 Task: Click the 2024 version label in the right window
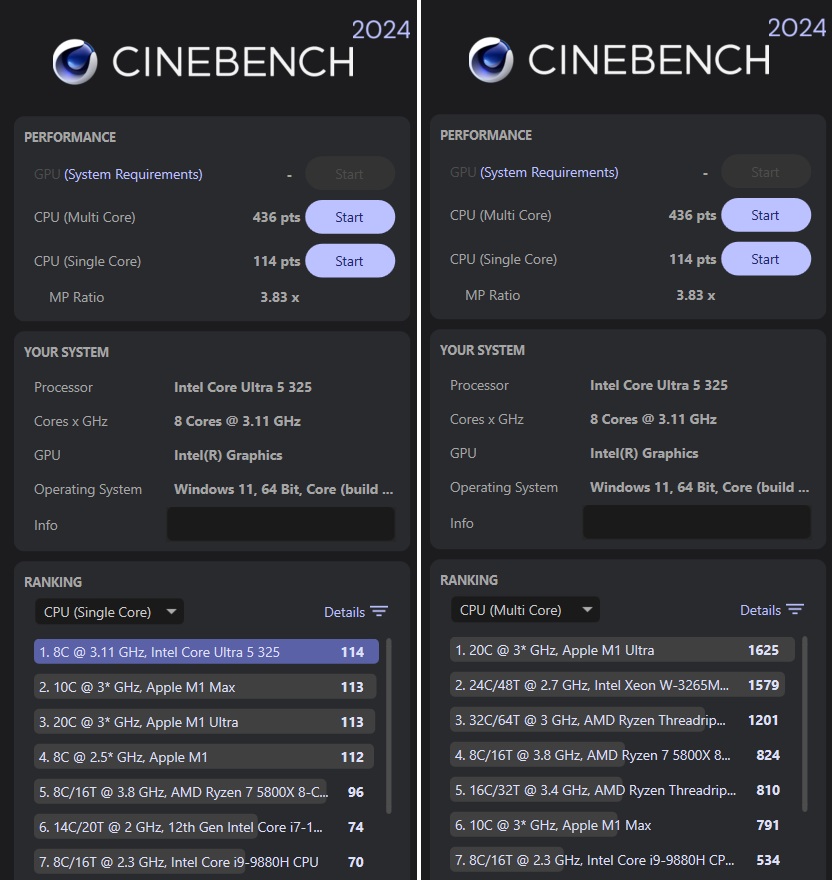(797, 28)
